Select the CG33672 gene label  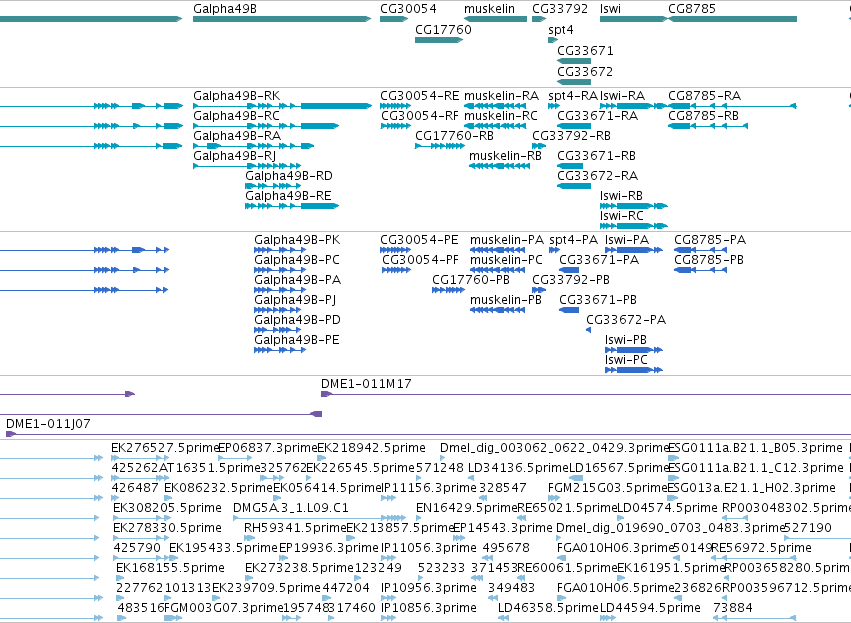coord(585,72)
